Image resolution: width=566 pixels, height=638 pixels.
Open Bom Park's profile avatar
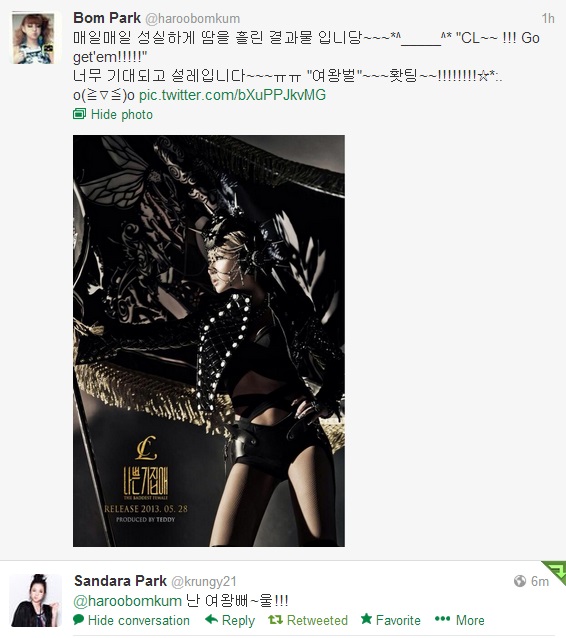tap(34, 38)
